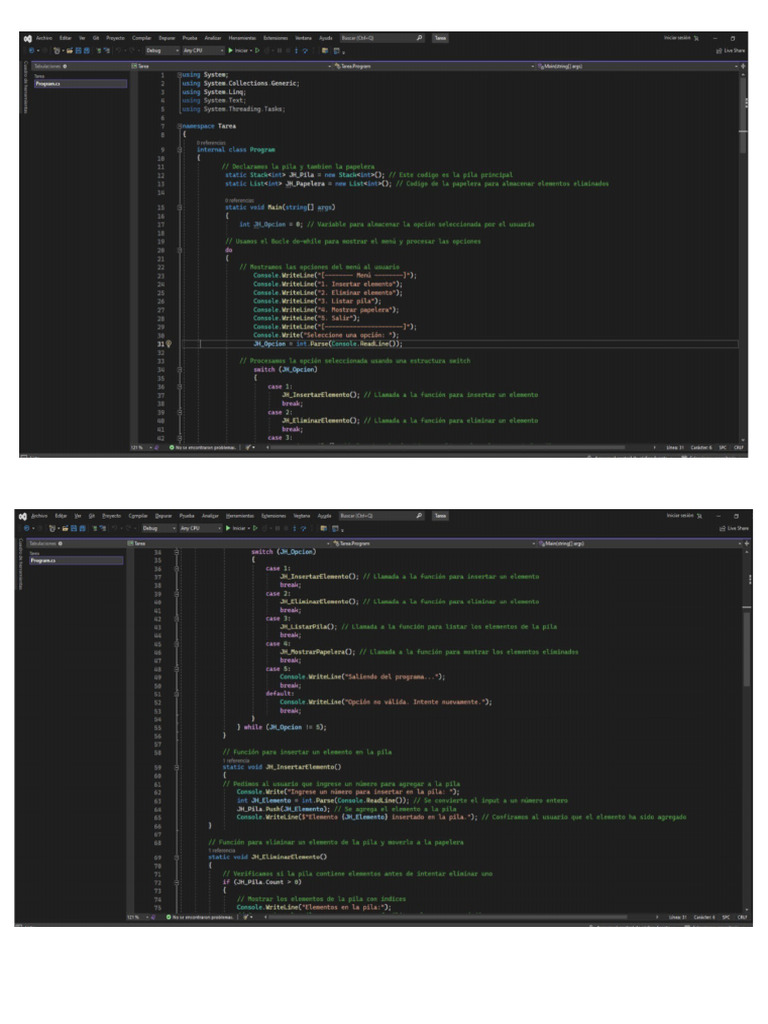Collapse the internal class Program block
Screen dimensions: 768x1024
(x=177, y=149)
